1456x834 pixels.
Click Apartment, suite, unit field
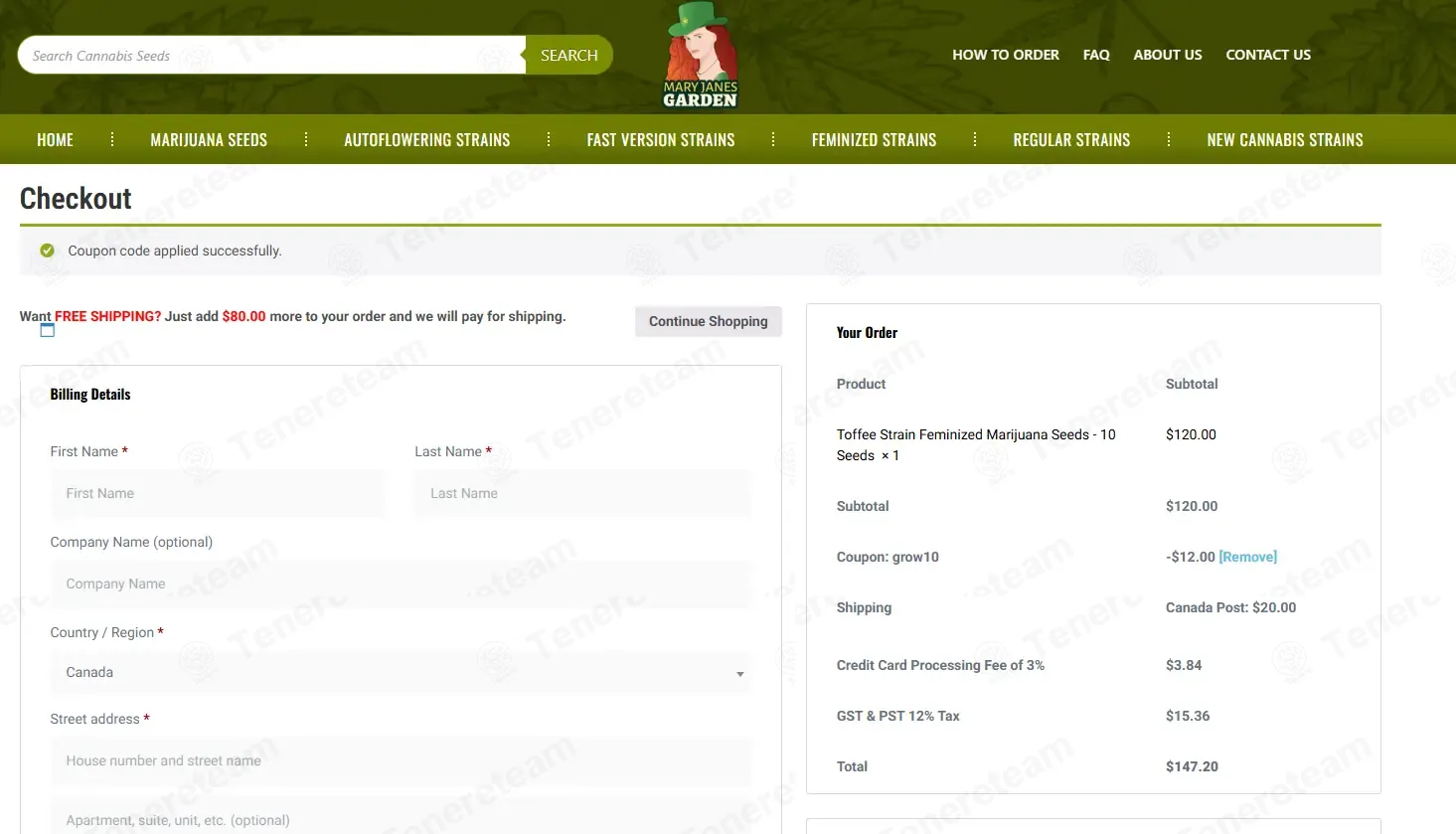(x=401, y=817)
